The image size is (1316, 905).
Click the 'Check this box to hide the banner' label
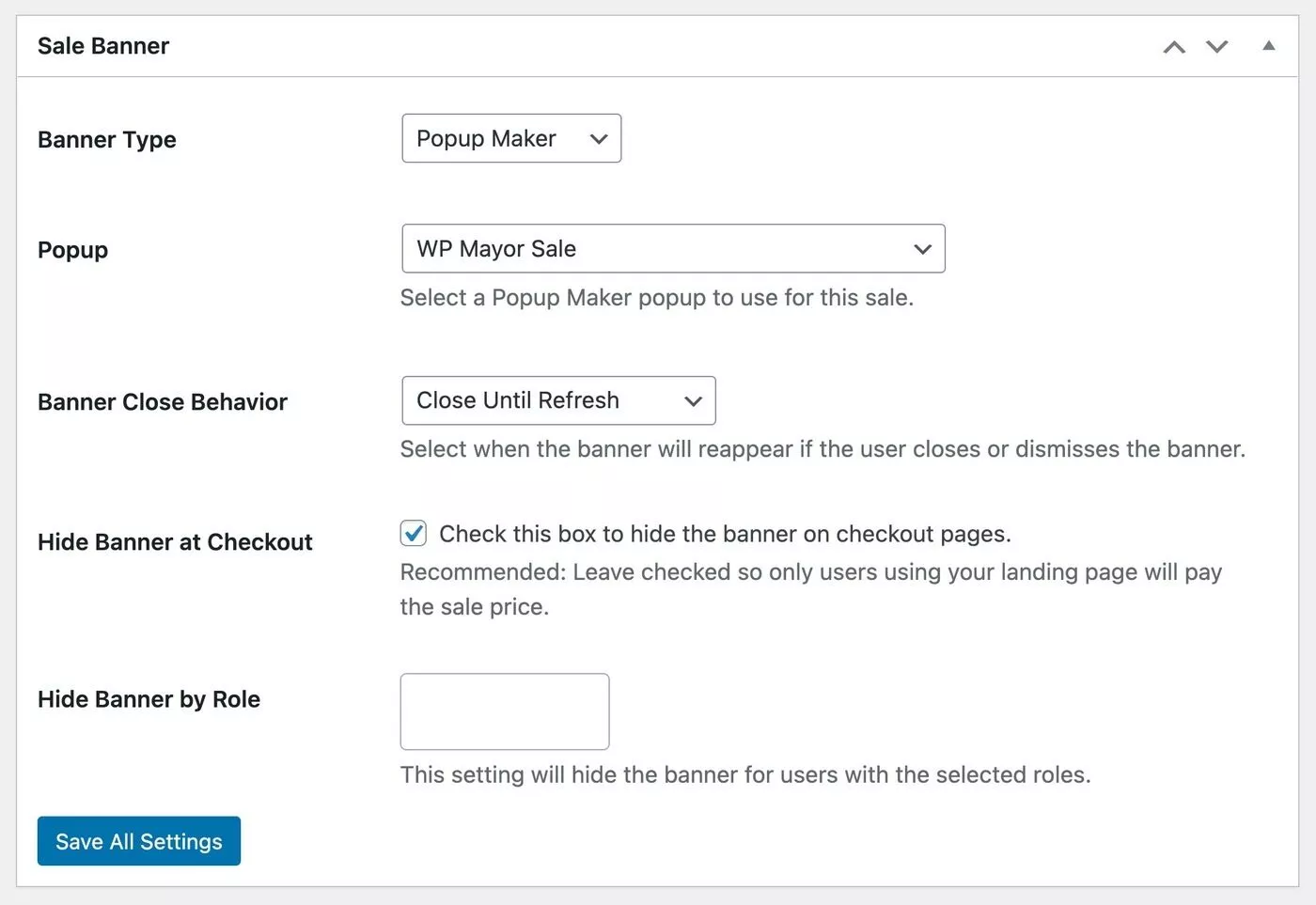click(725, 534)
